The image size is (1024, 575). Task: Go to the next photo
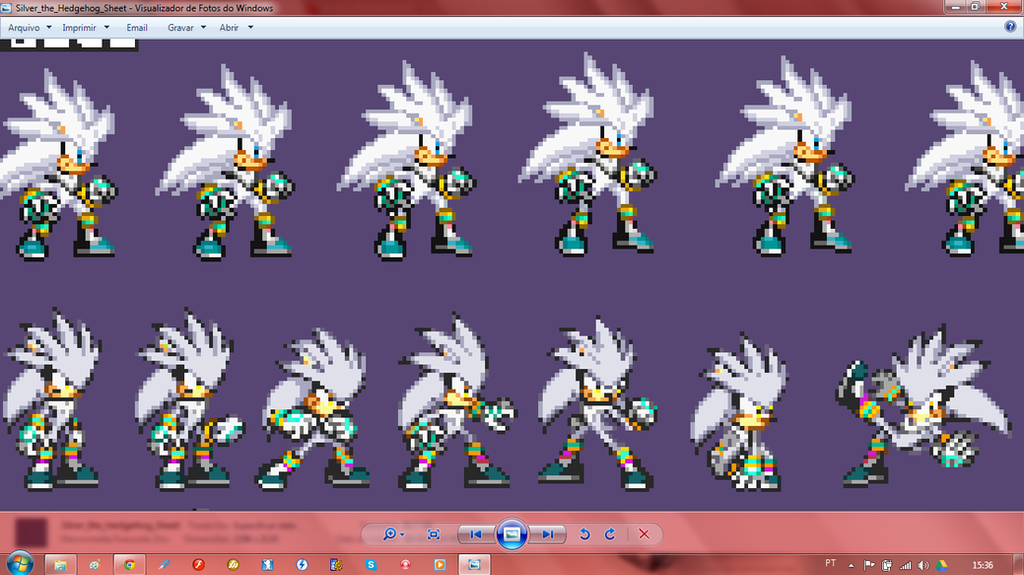[547, 534]
